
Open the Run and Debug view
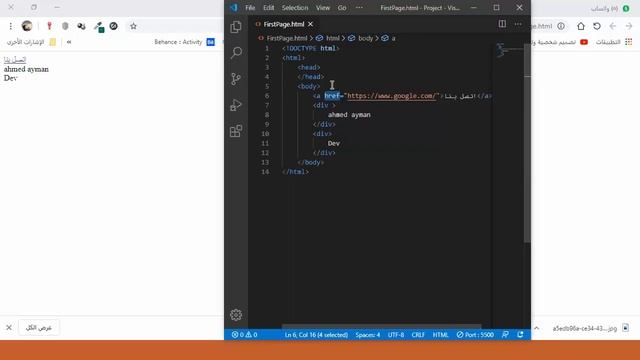click(x=236, y=105)
